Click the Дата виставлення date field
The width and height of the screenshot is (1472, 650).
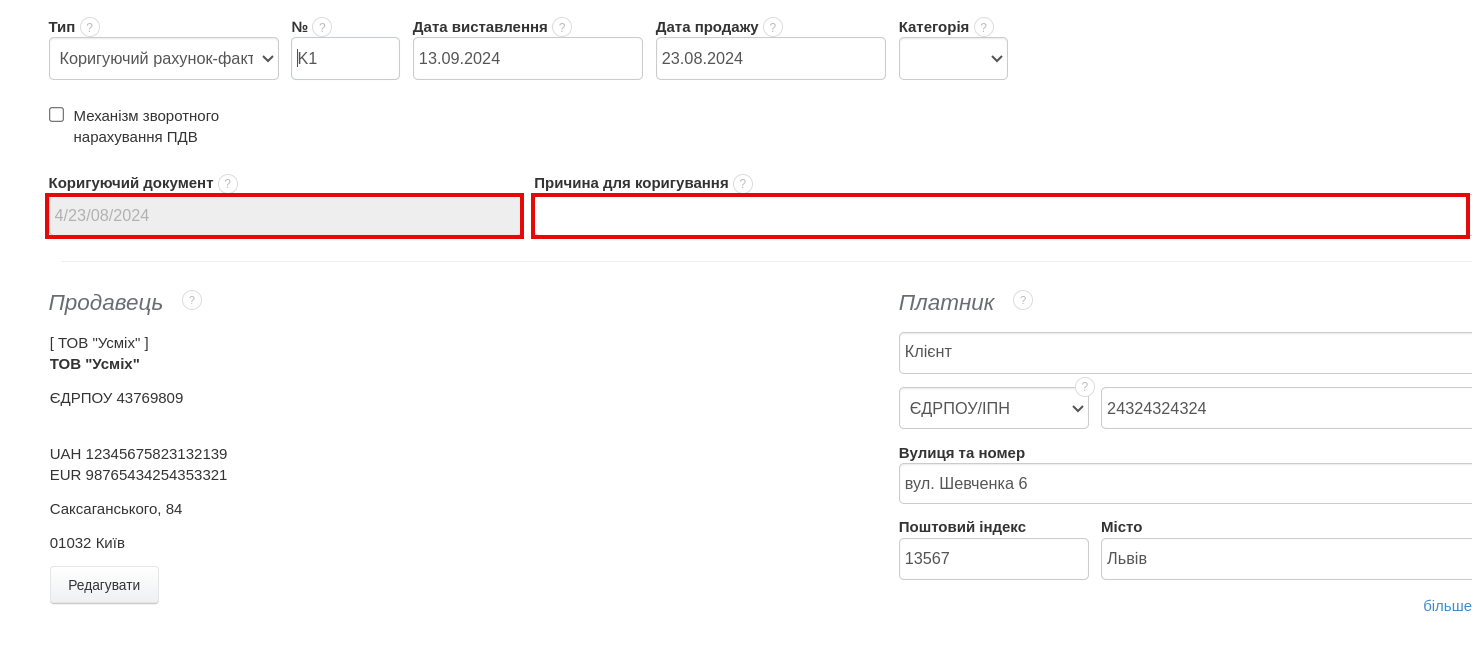527,58
